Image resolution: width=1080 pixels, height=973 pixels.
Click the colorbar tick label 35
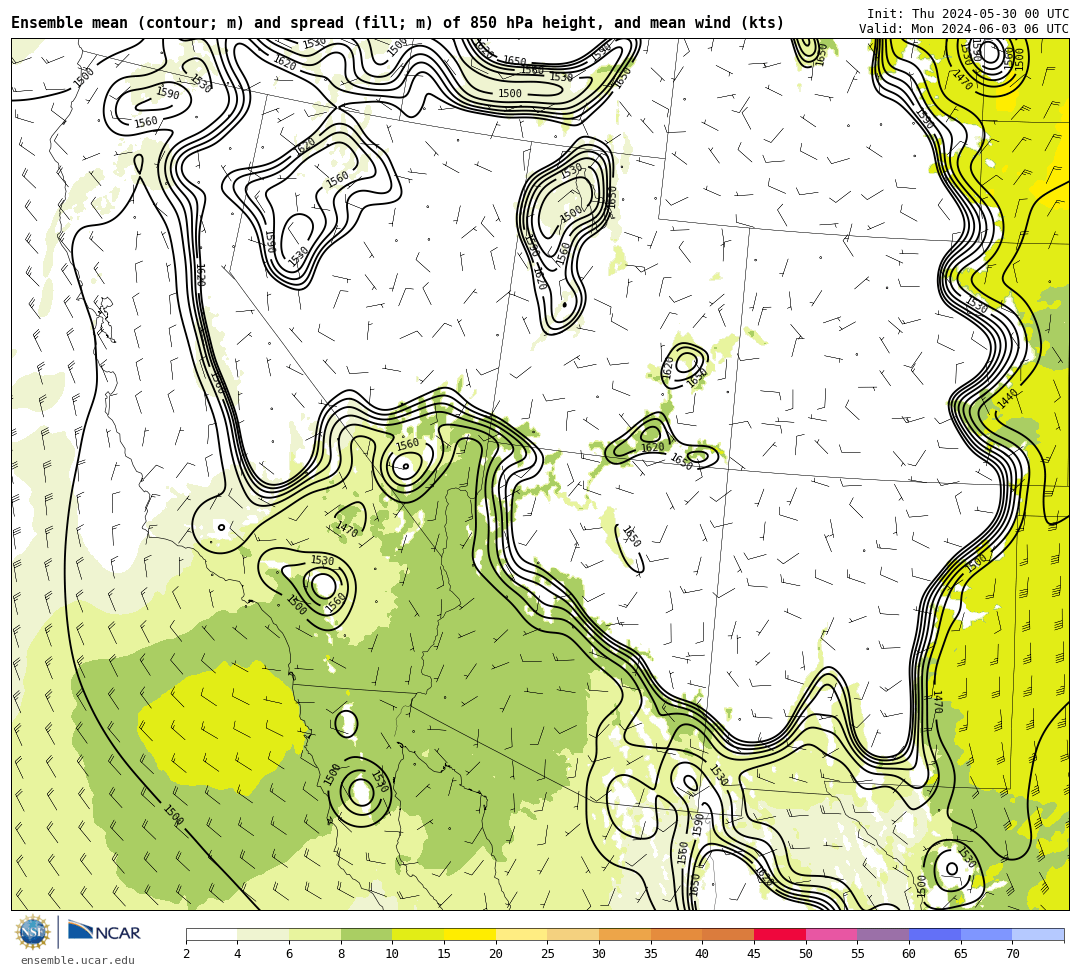pos(651,954)
